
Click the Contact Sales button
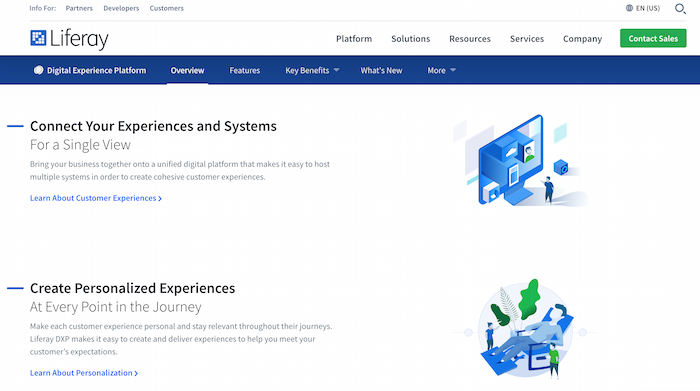(653, 38)
